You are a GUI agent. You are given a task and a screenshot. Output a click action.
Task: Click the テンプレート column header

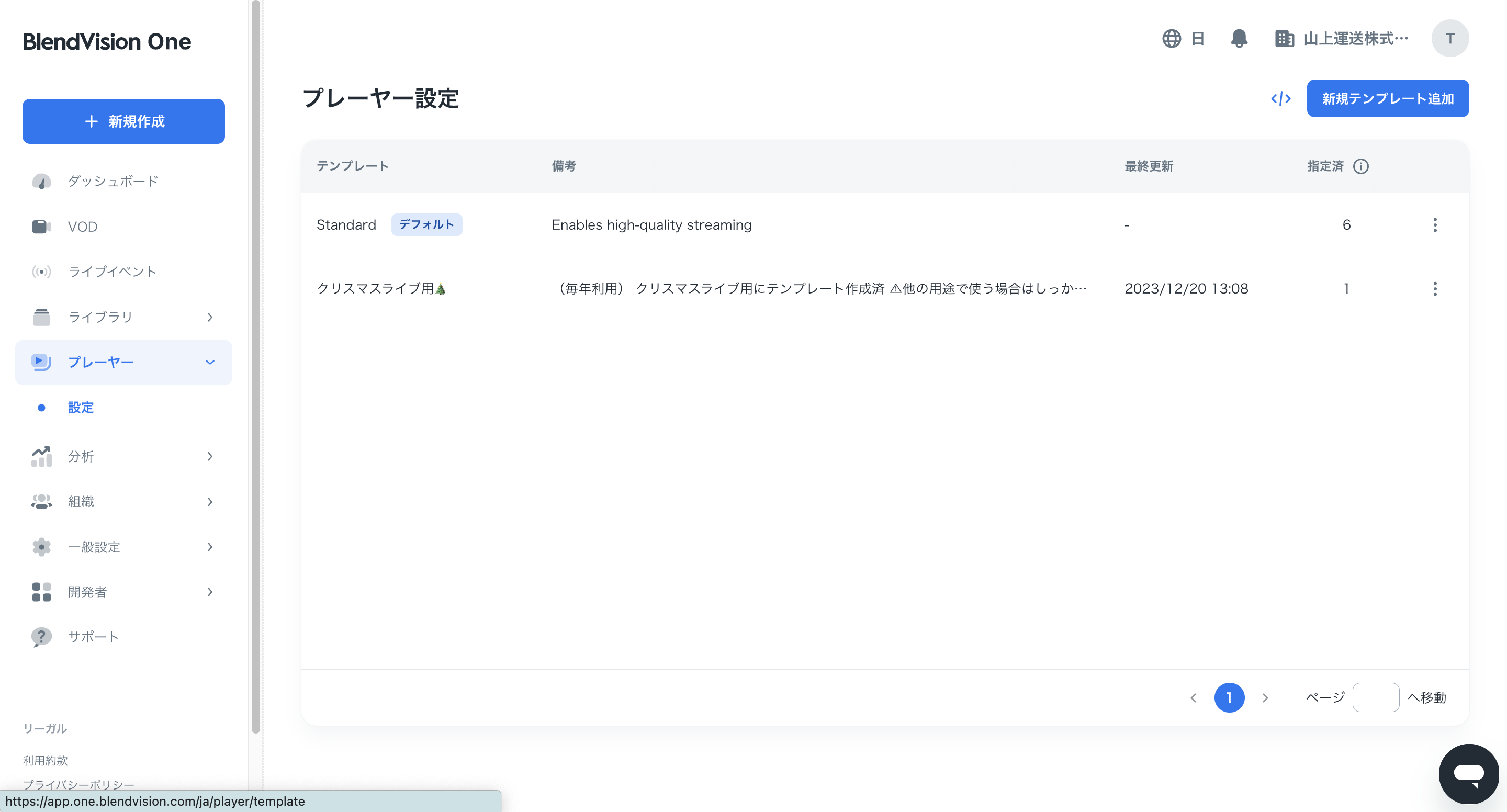click(x=353, y=166)
